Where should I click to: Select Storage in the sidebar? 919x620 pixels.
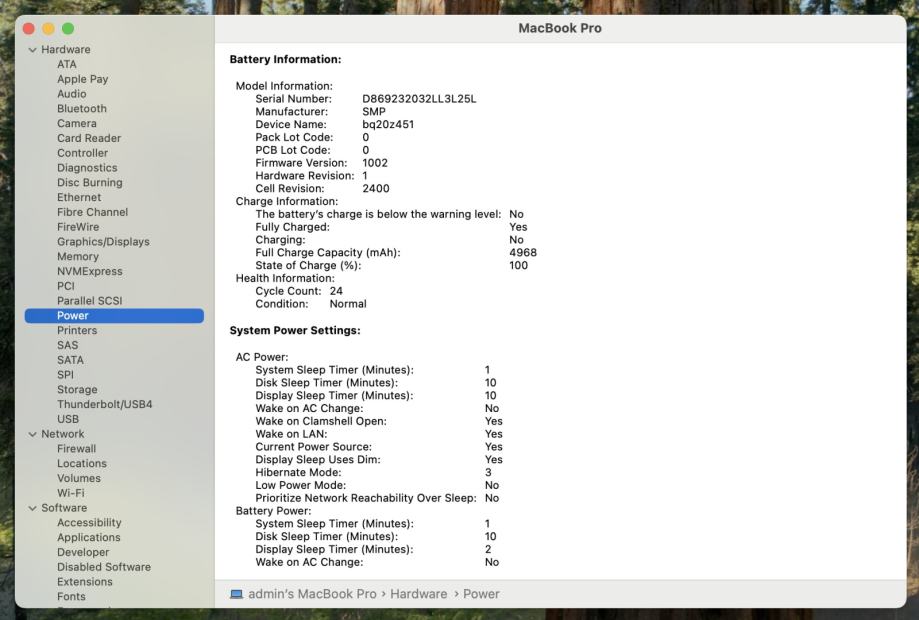point(77,390)
